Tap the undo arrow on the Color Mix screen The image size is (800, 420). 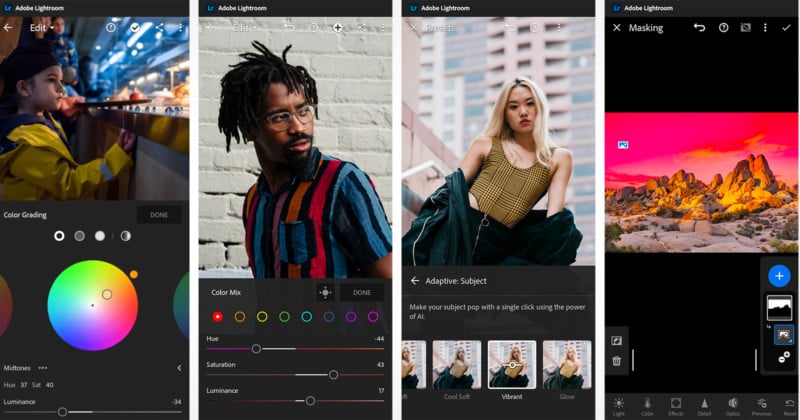coord(289,28)
